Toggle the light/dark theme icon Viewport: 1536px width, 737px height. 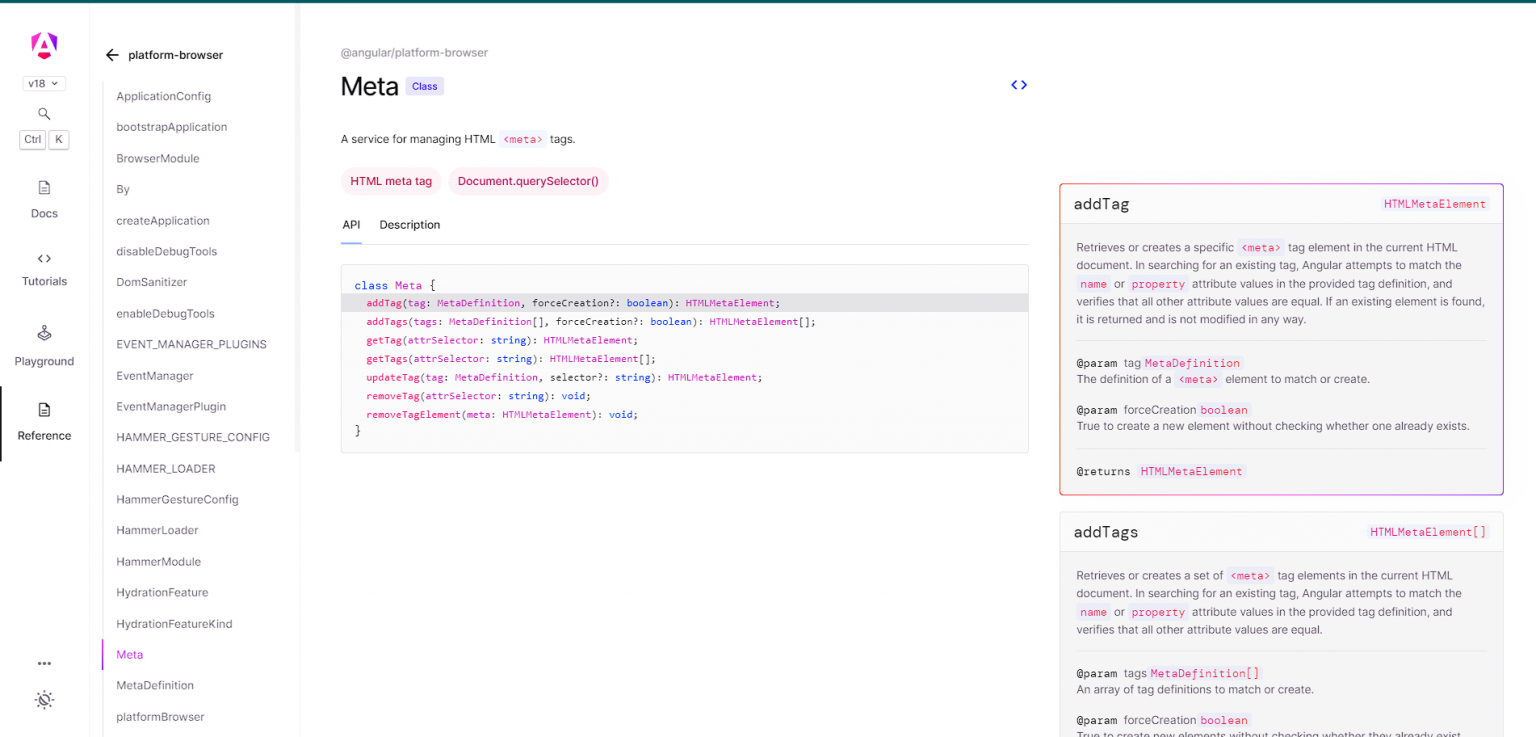(x=44, y=700)
